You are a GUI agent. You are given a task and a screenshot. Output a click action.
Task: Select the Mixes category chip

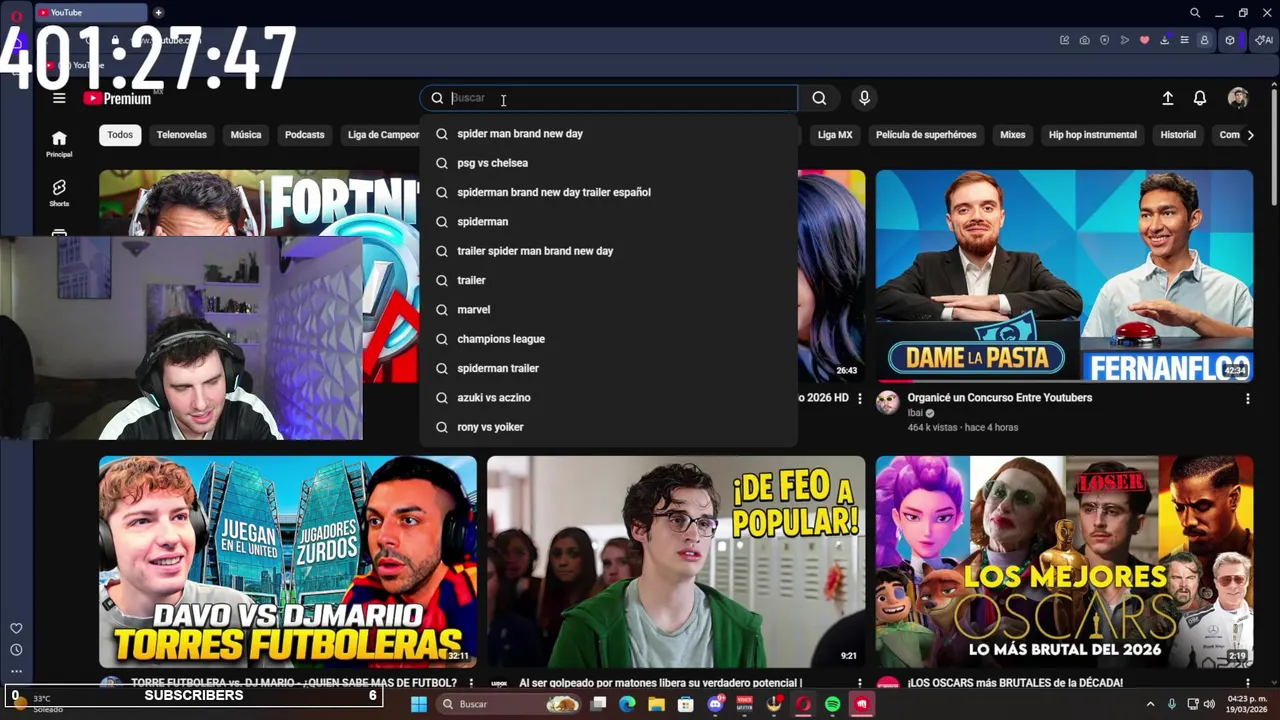(1013, 135)
